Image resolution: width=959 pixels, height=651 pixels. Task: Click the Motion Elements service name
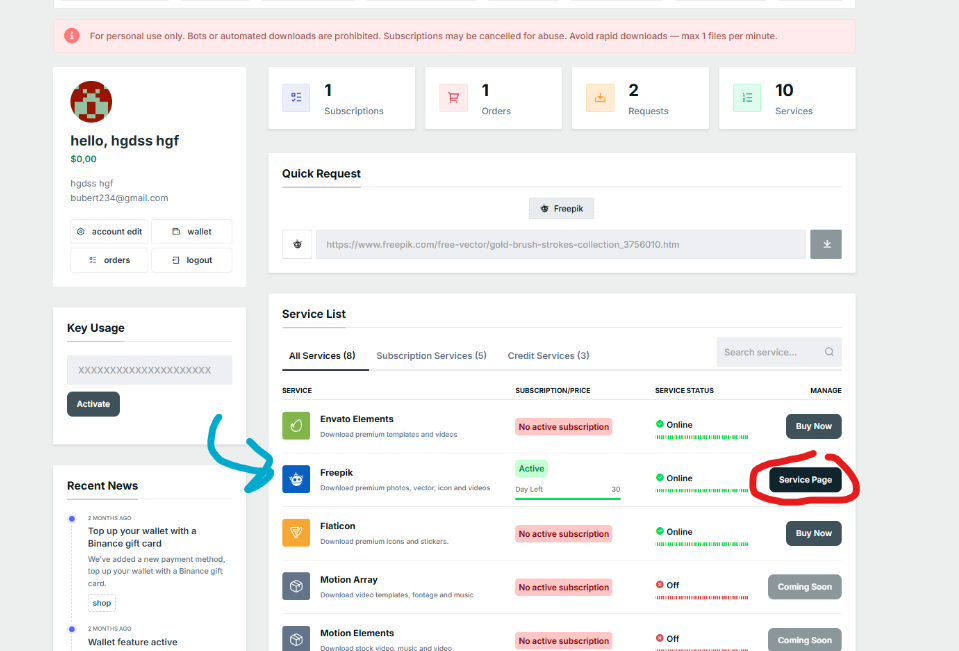(357, 633)
